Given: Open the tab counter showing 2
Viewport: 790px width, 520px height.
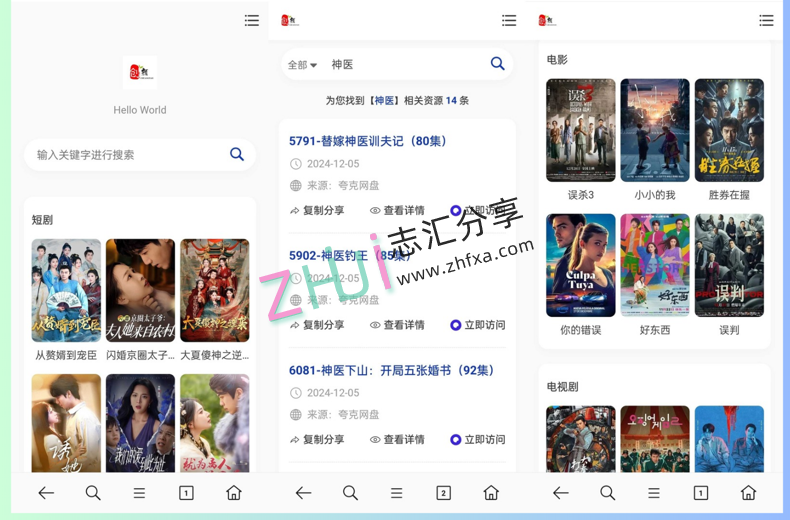Looking at the screenshot, I should [443, 493].
